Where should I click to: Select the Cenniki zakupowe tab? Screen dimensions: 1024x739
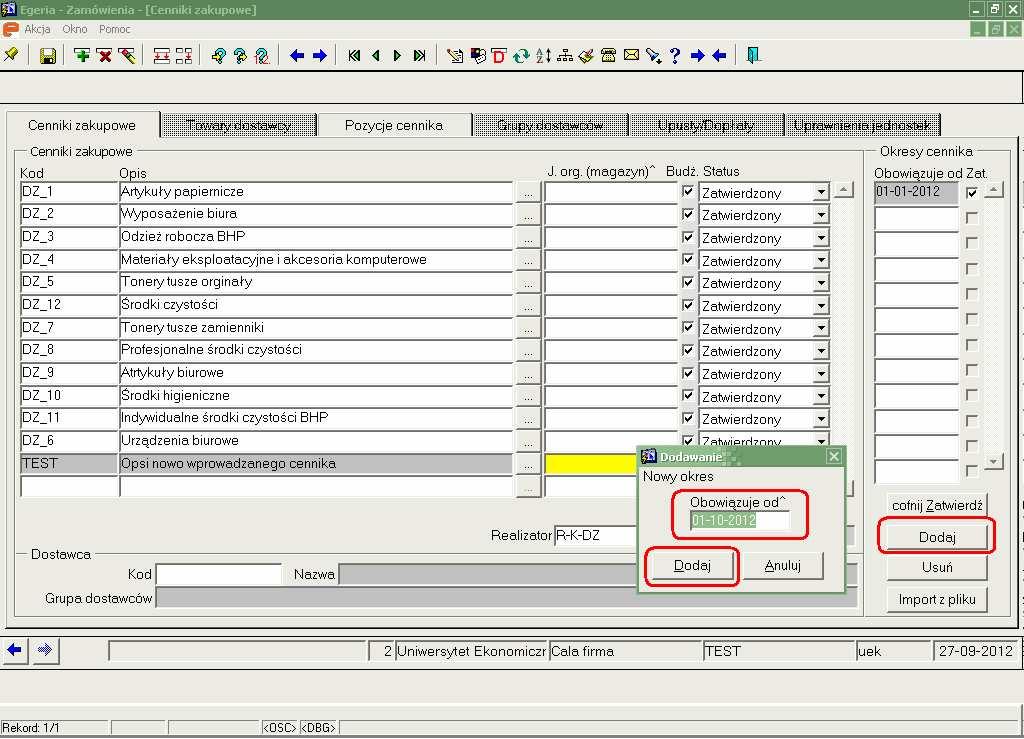pos(82,125)
